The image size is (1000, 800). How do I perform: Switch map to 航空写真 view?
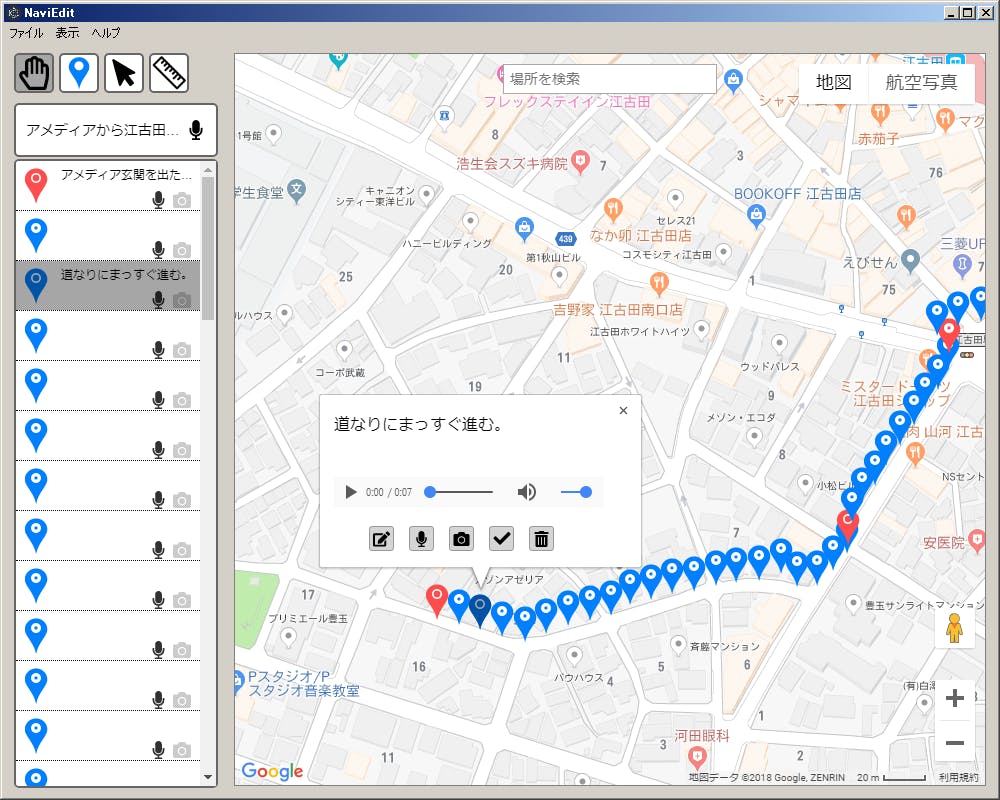921,83
